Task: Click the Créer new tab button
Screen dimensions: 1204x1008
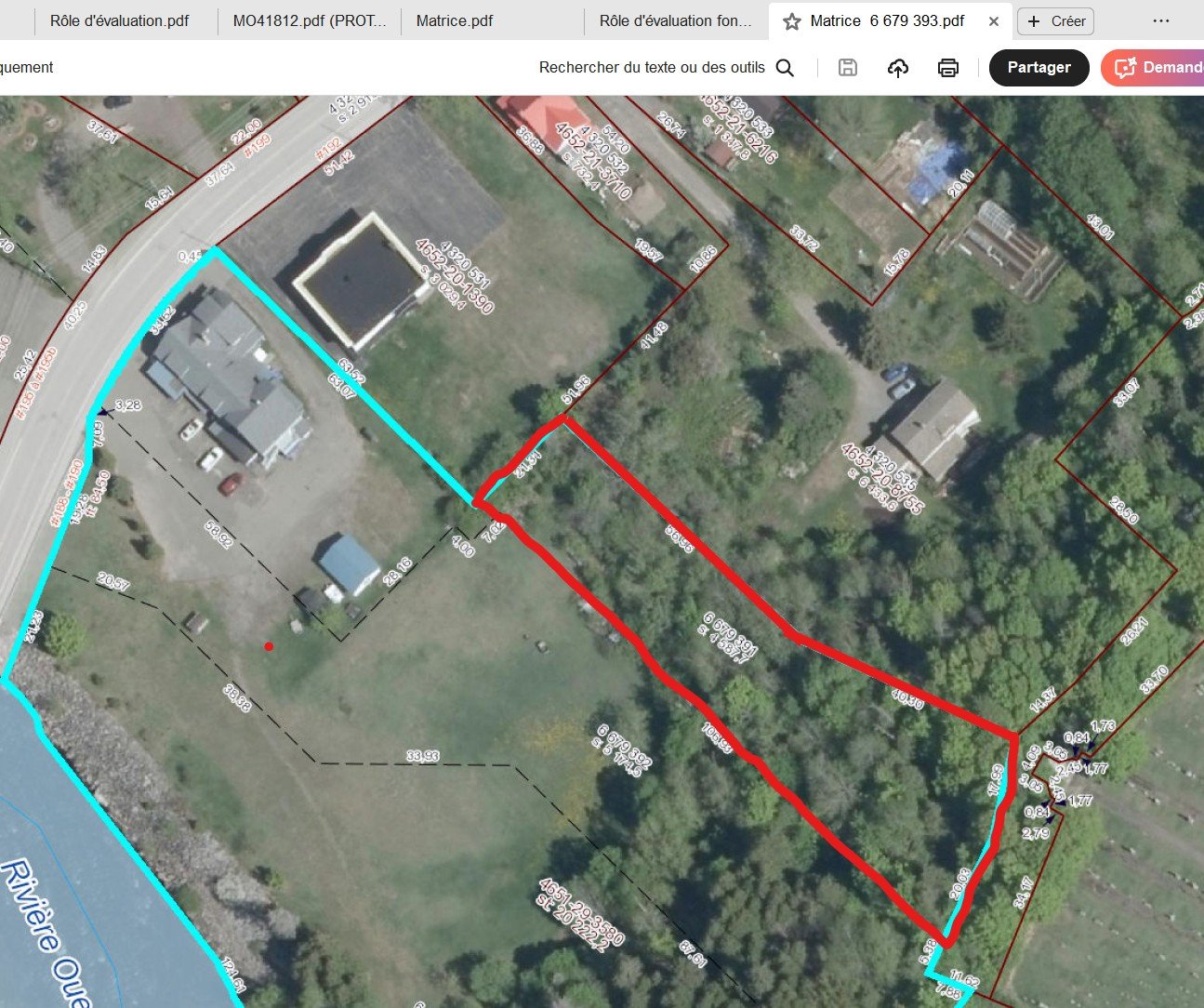Action: click(x=1055, y=21)
